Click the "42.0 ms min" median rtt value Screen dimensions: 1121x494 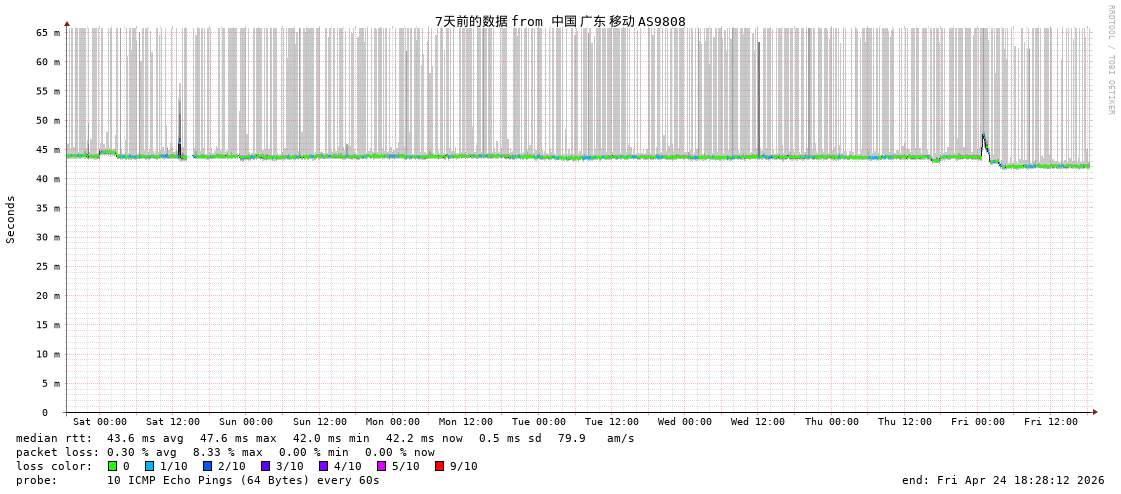click(x=331, y=438)
